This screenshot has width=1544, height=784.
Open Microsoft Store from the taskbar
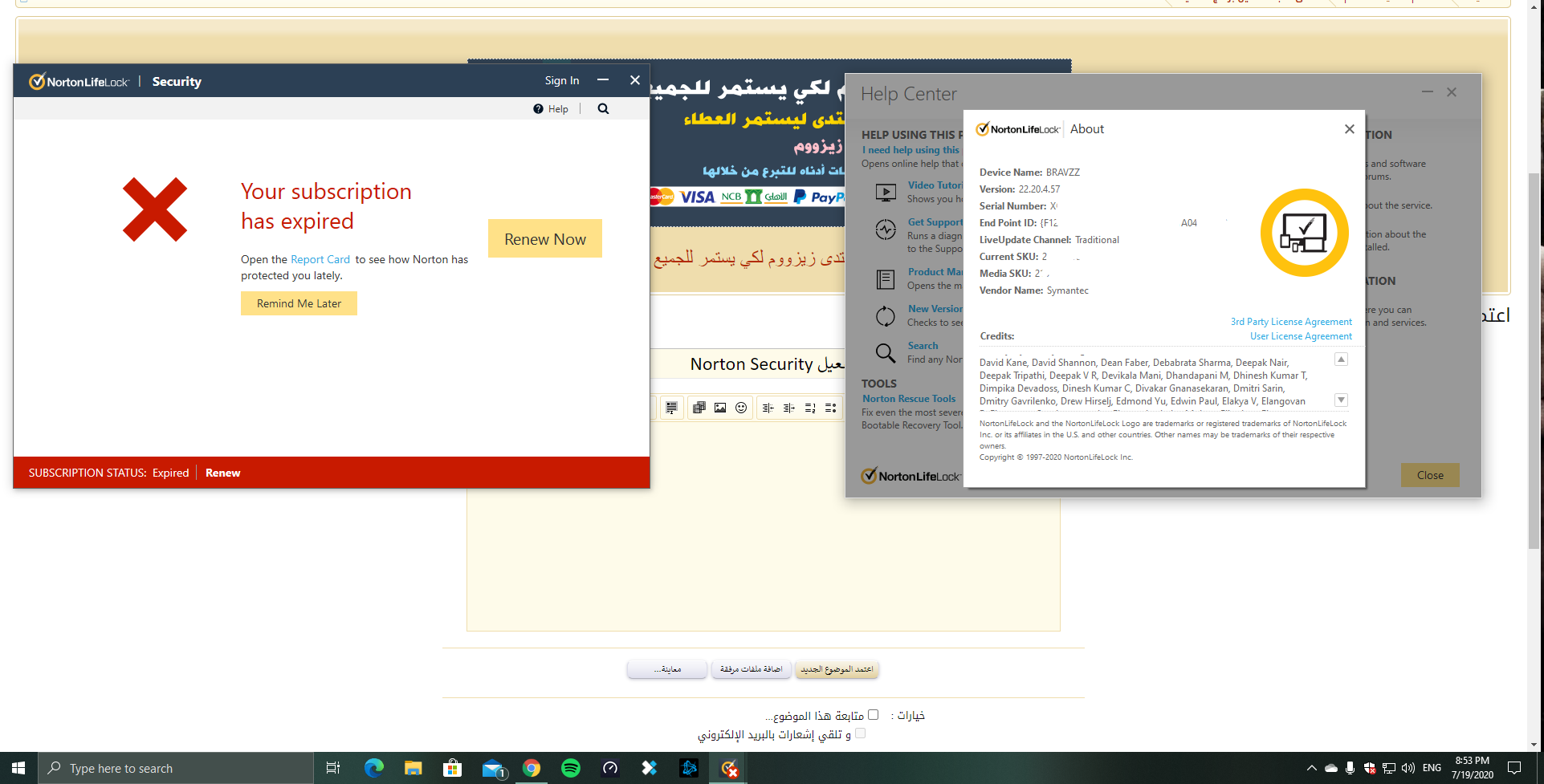point(452,768)
